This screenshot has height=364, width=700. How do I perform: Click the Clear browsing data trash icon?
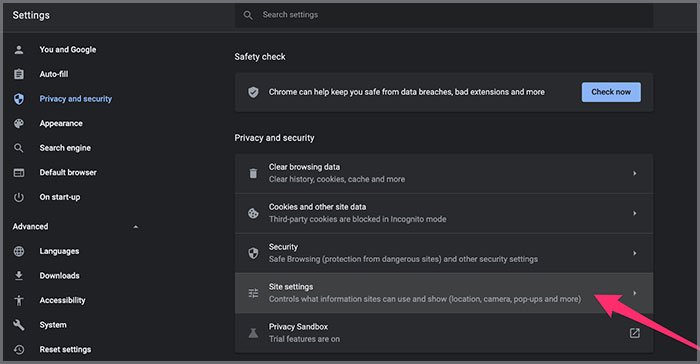pos(253,173)
